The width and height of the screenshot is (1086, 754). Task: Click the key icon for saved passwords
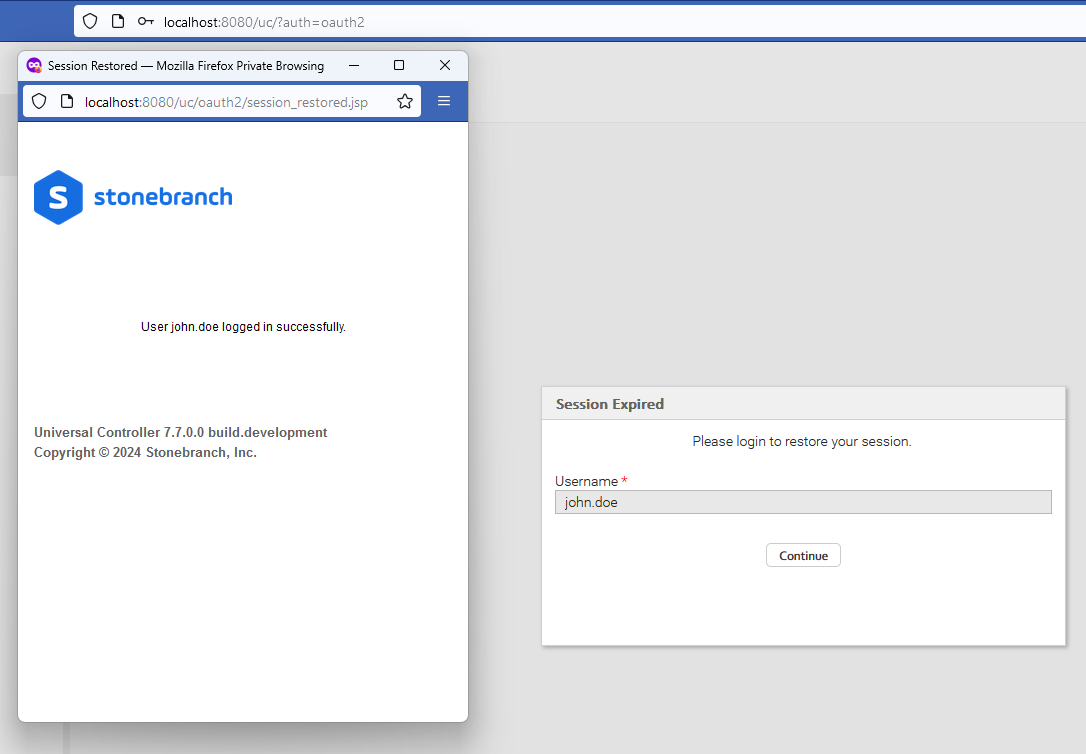pyautogui.click(x=146, y=21)
